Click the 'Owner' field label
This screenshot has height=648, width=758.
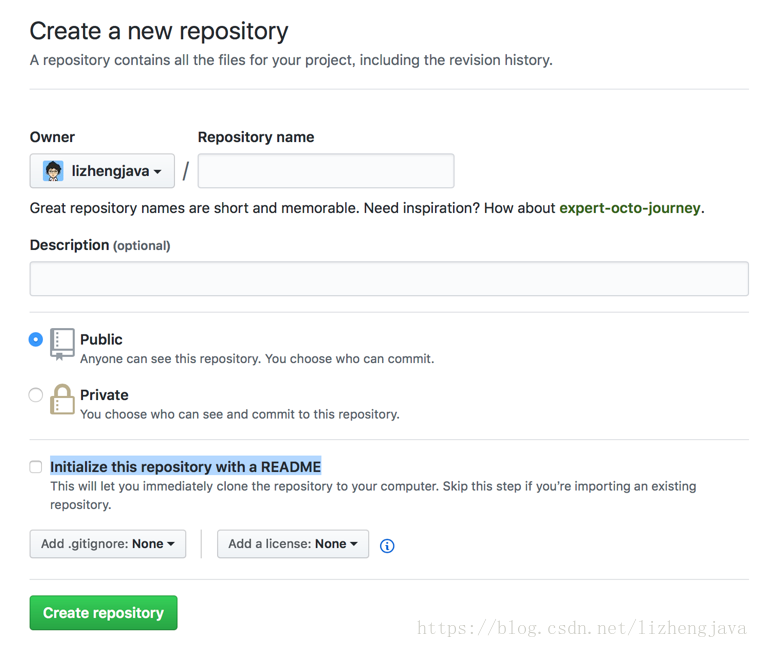click(52, 137)
